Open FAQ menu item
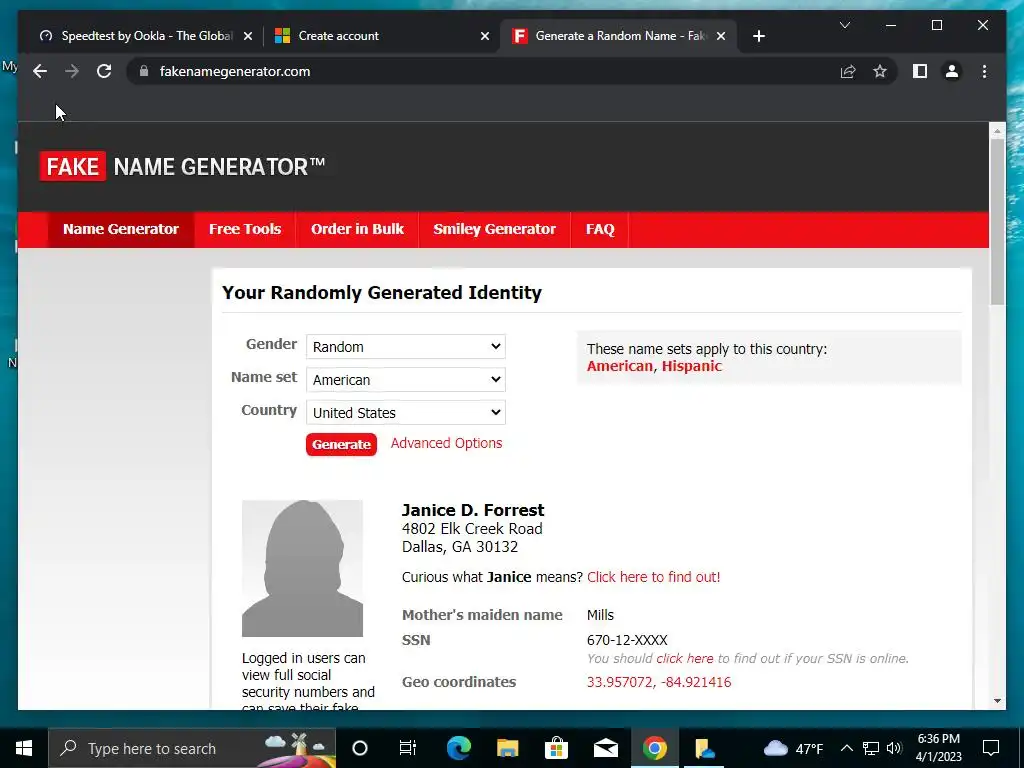 [x=600, y=229]
